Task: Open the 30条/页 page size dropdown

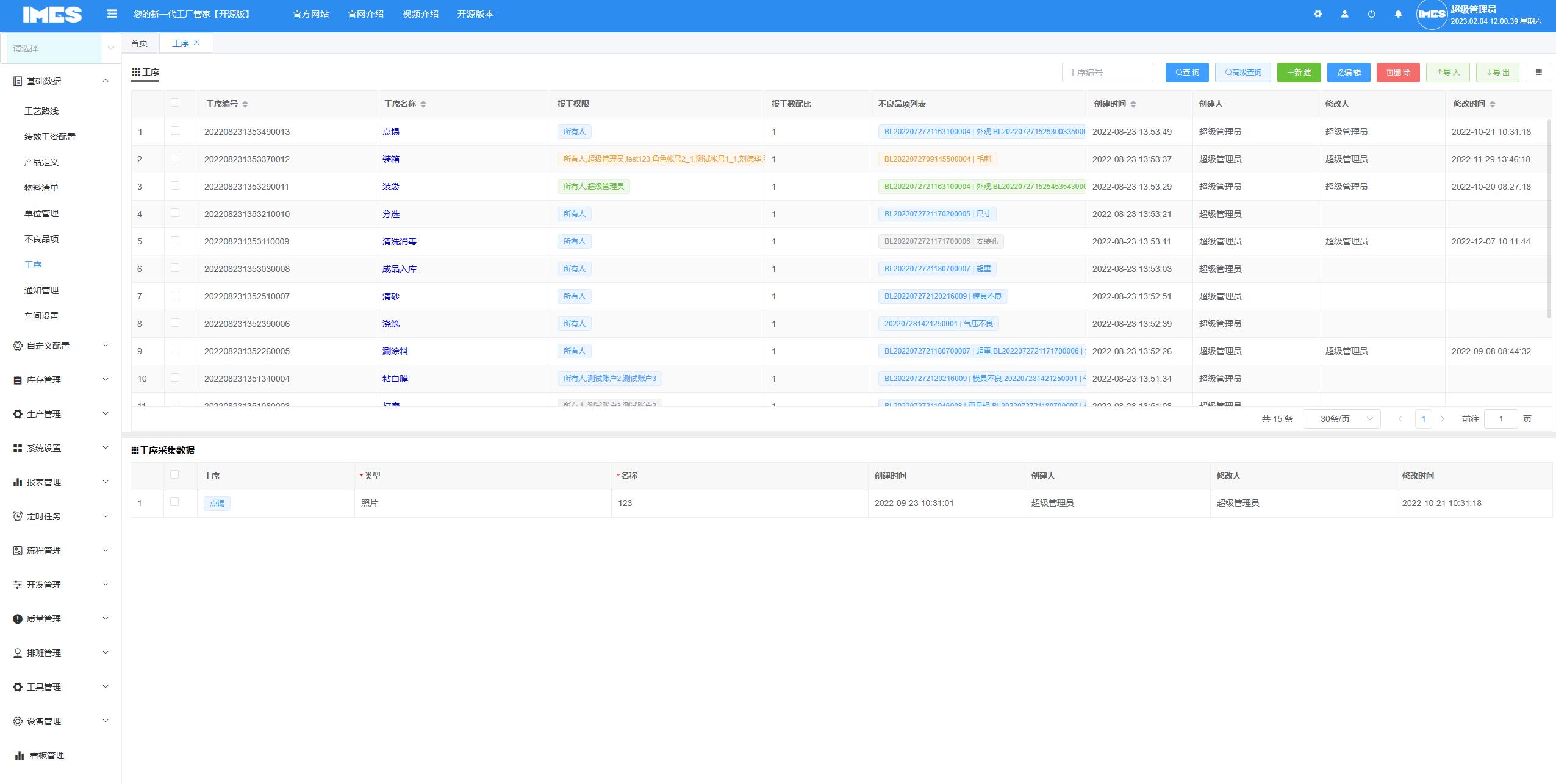Action: (x=1341, y=419)
